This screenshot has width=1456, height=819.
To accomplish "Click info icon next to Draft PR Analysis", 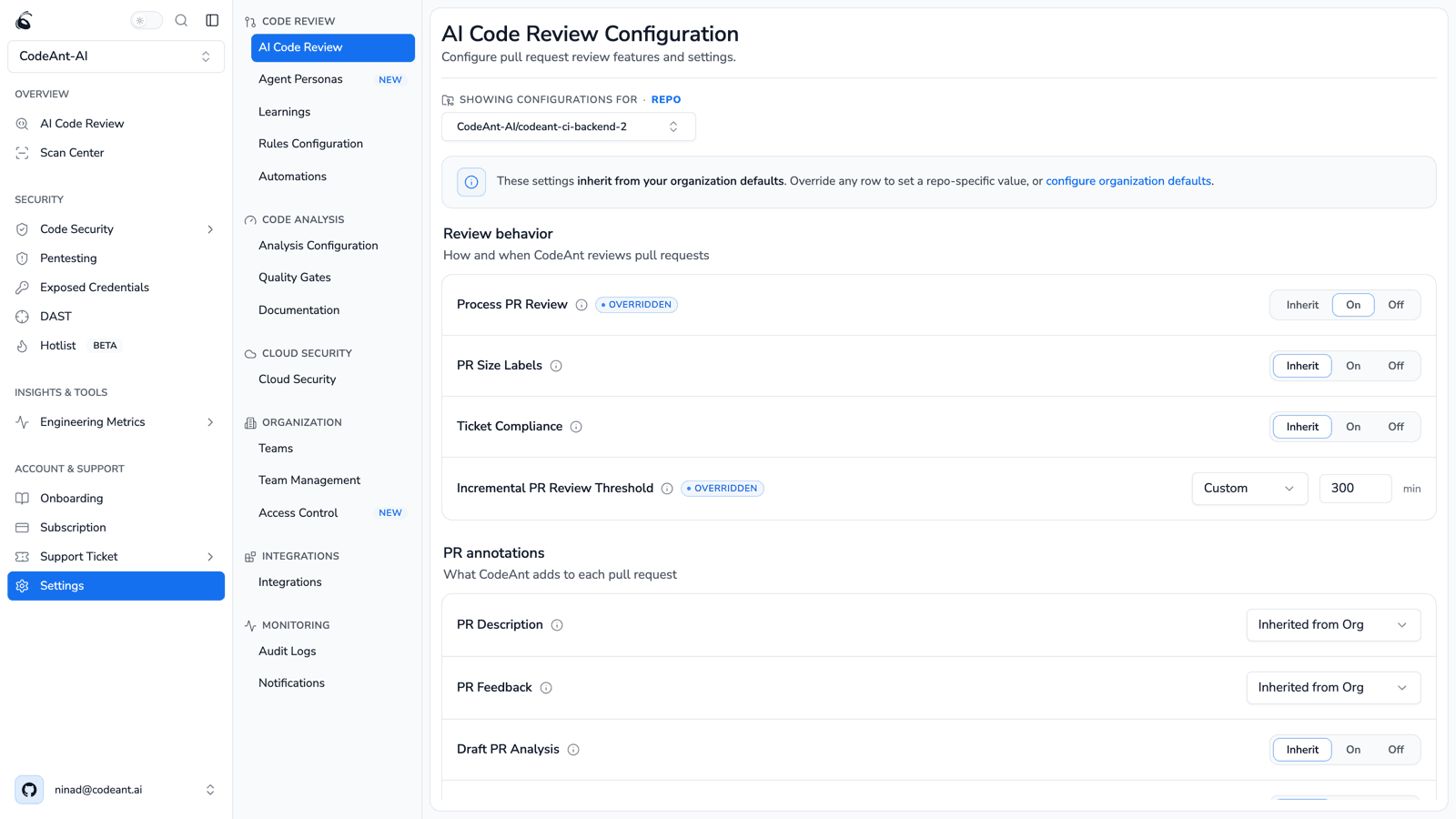I will point(573,750).
